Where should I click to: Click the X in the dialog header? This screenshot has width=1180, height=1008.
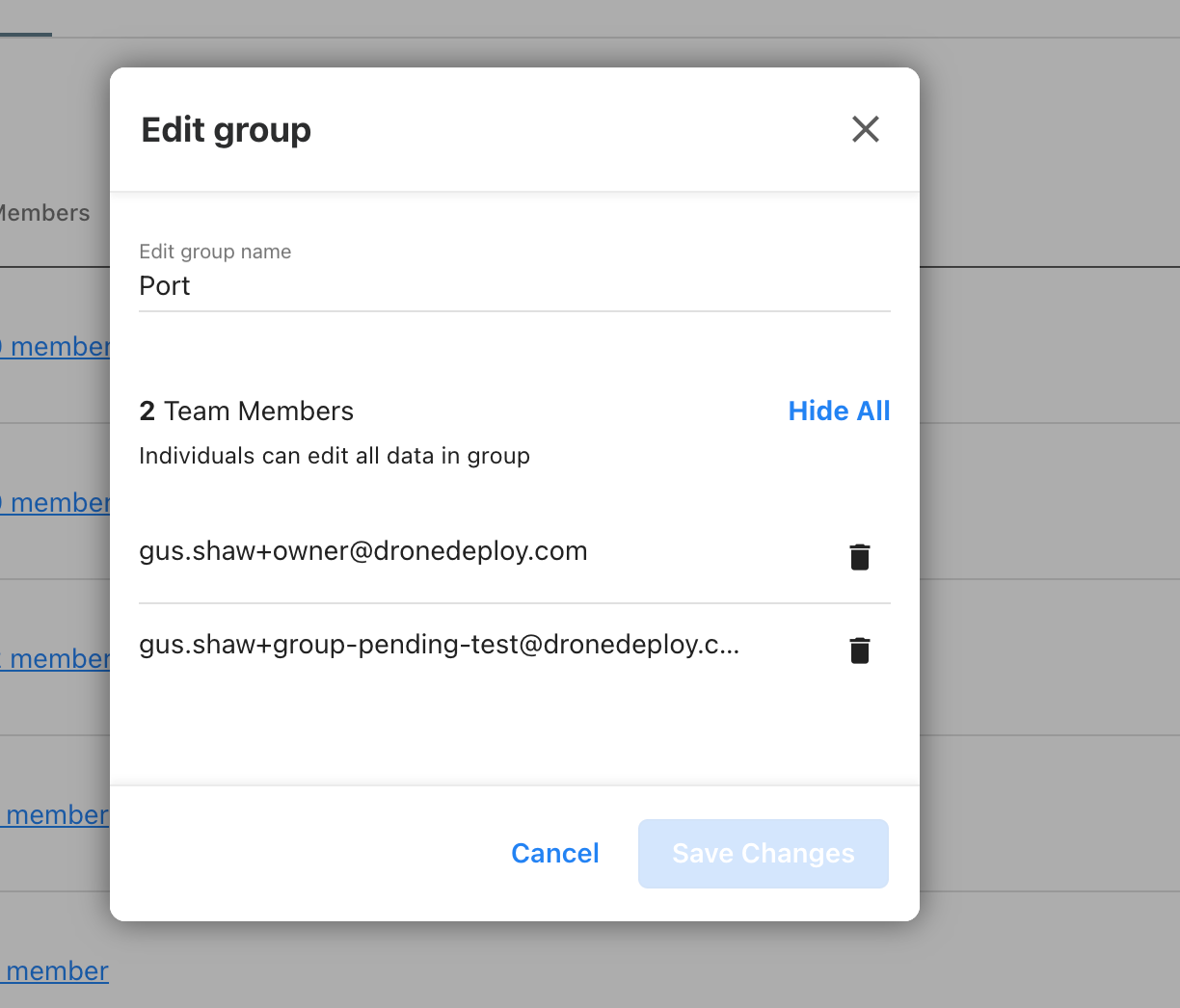[x=865, y=129]
